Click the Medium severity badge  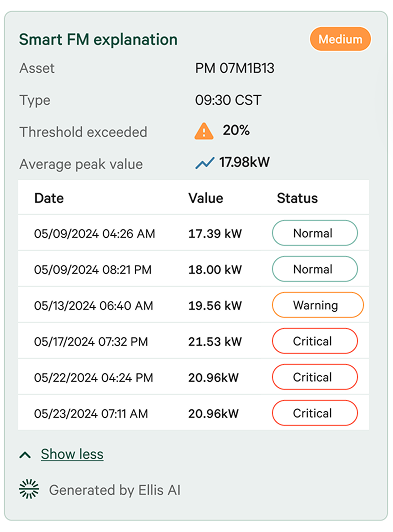click(340, 39)
